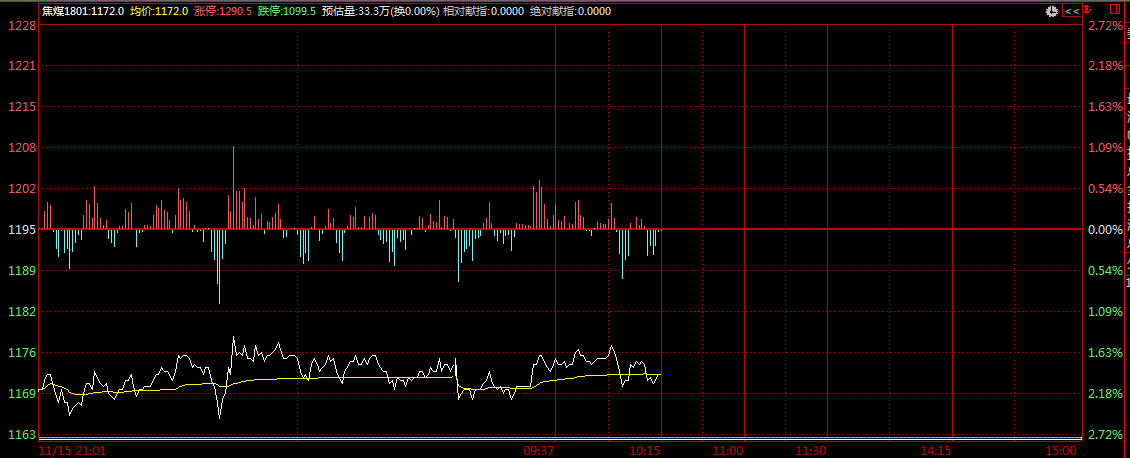1130x458 pixels.
Task: Click the red down-arrow icon in the top-right corner
Action: [x=1087, y=9]
